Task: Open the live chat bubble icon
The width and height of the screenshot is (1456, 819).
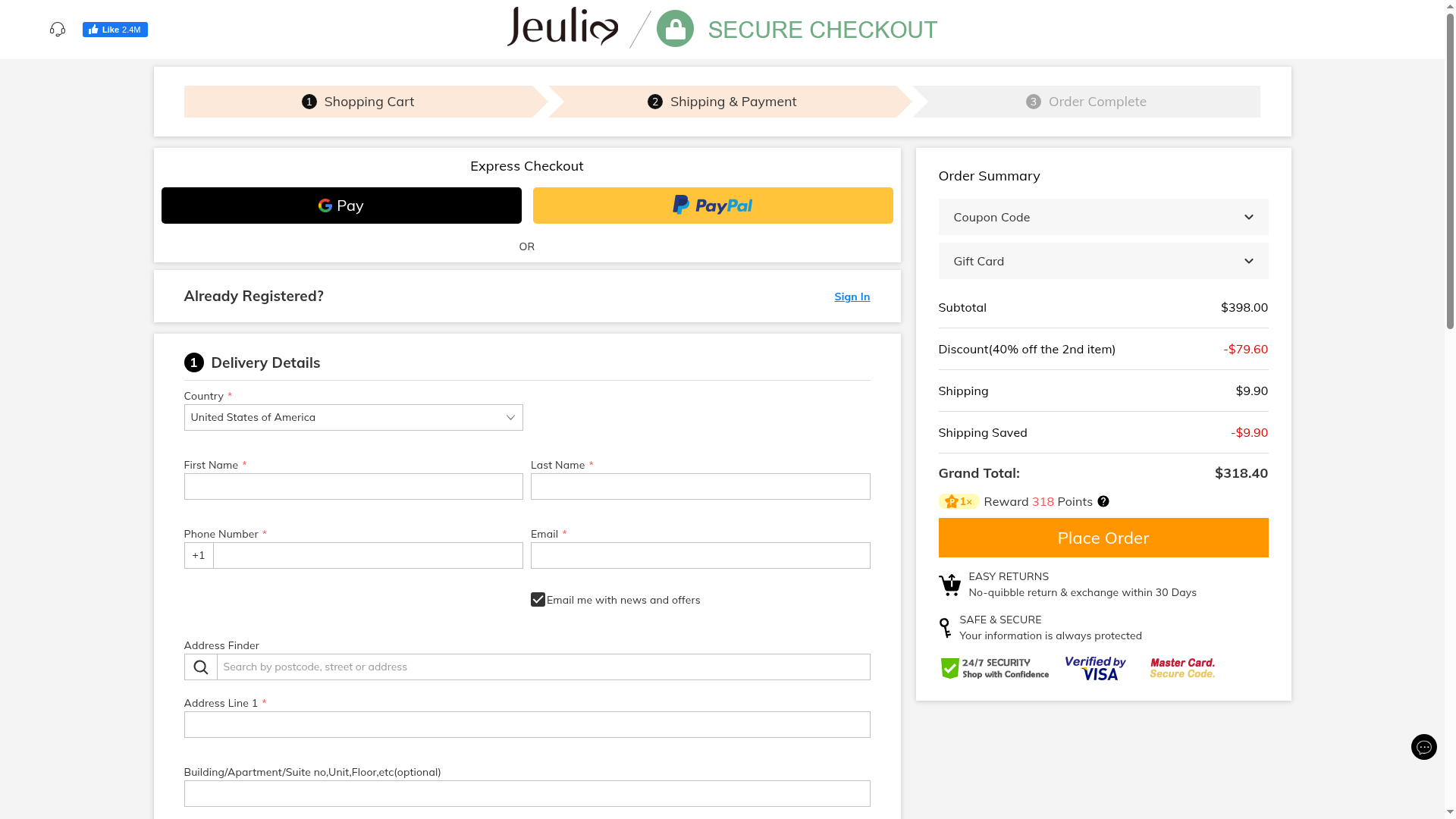Action: click(1423, 747)
